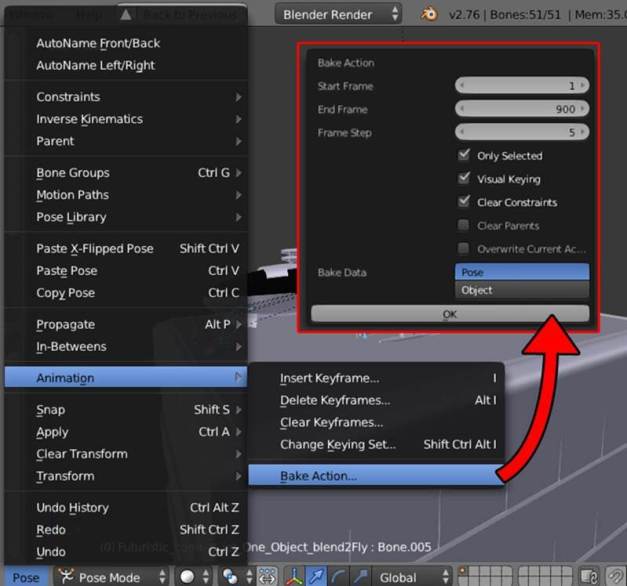This screenshot has height=586, width=627.
Task: Click the Start Frame slider field
Action: (522, 85)
